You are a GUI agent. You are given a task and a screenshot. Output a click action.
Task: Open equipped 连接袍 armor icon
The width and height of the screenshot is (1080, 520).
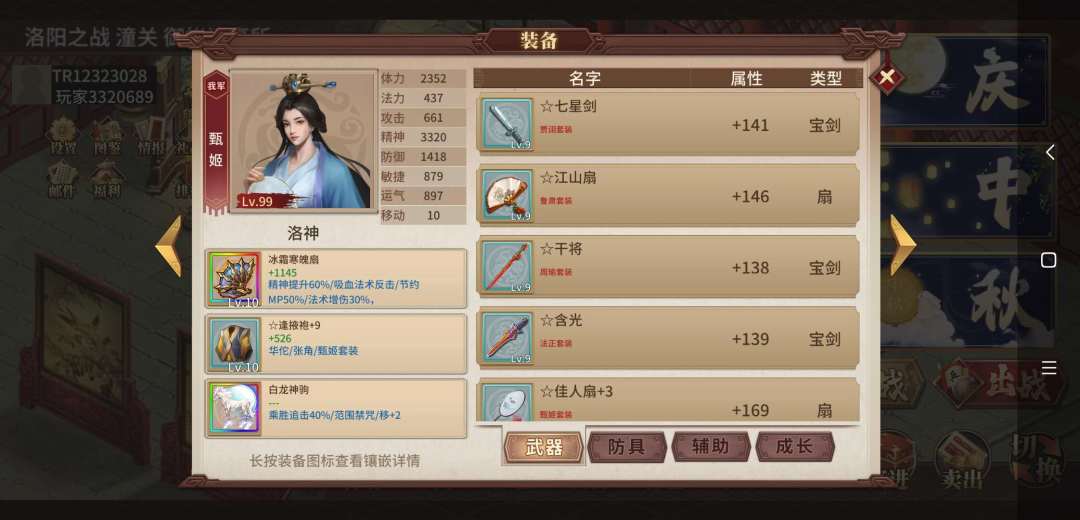236,344
